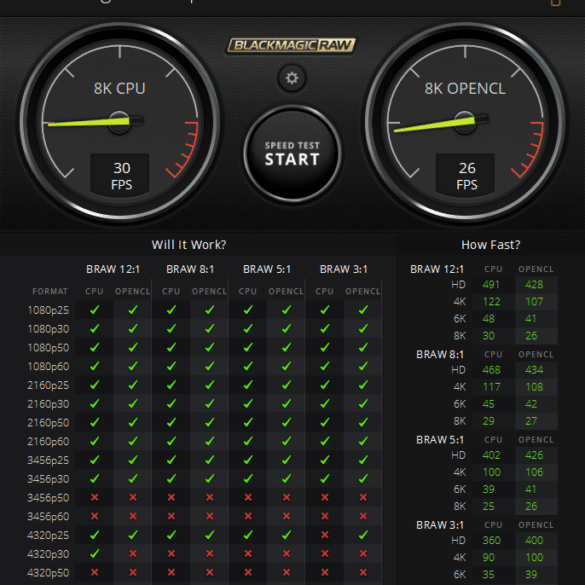Click the 122 value for BRAW 12:1 4K CPU
Image resolution: width=585 pixels, height=585 pixels.
(491, 301)
